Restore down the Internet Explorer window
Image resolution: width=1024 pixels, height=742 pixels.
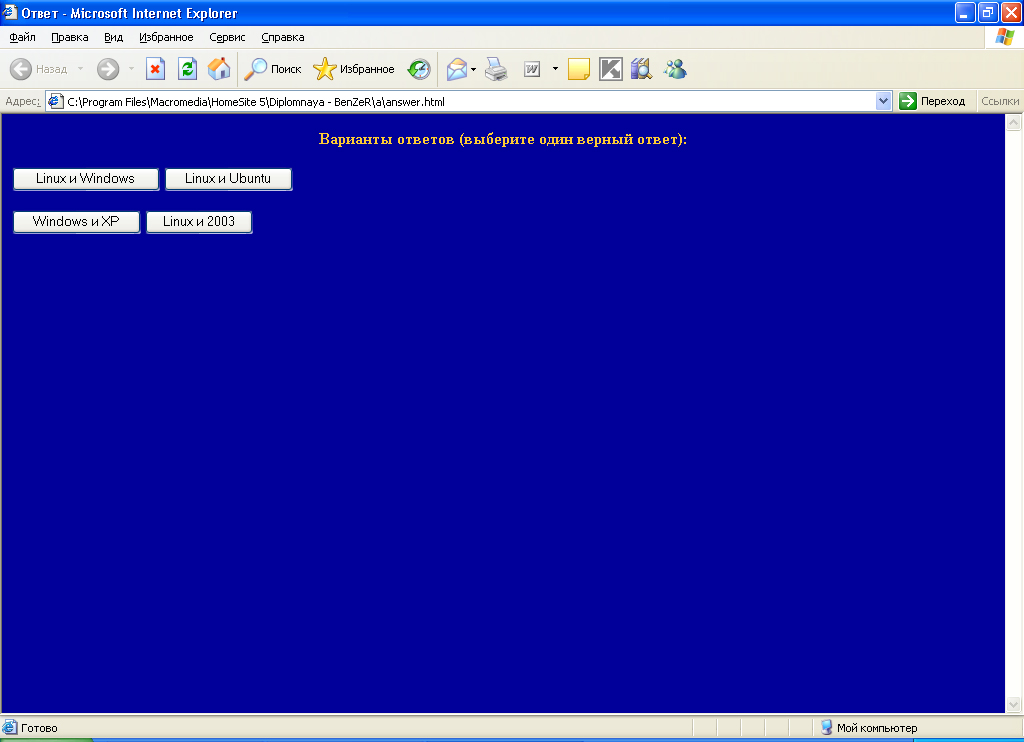pyautogui.click(x=987, y=12)
